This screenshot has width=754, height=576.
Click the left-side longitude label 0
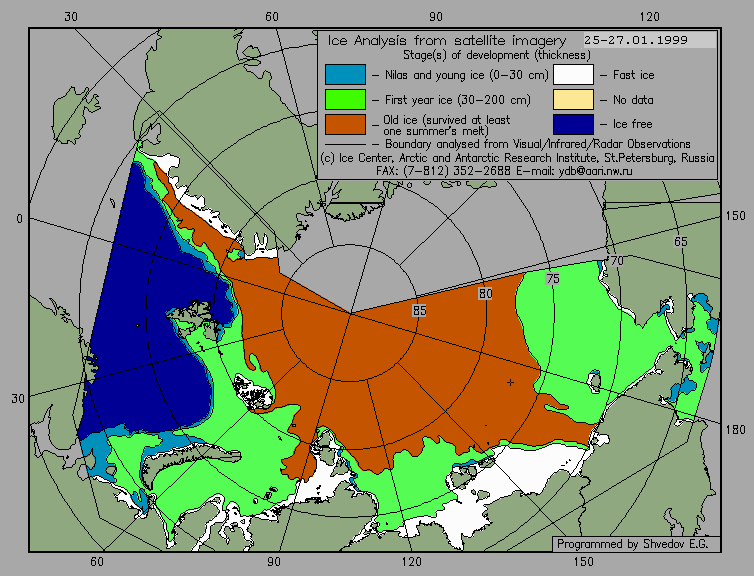[19, 219]
